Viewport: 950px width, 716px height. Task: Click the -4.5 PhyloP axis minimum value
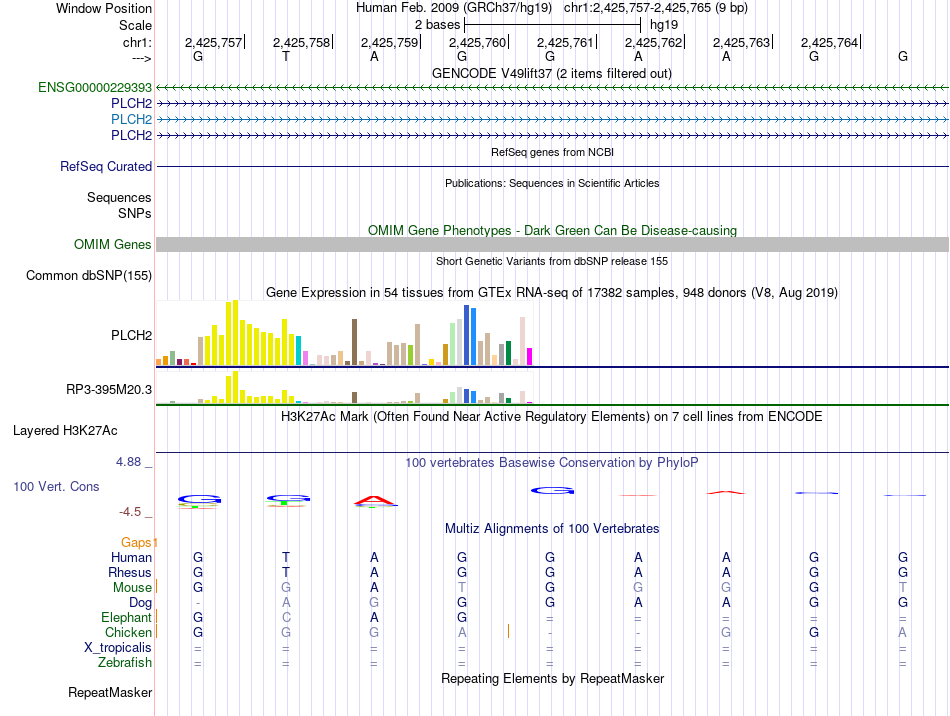click(x=130, y=512)
